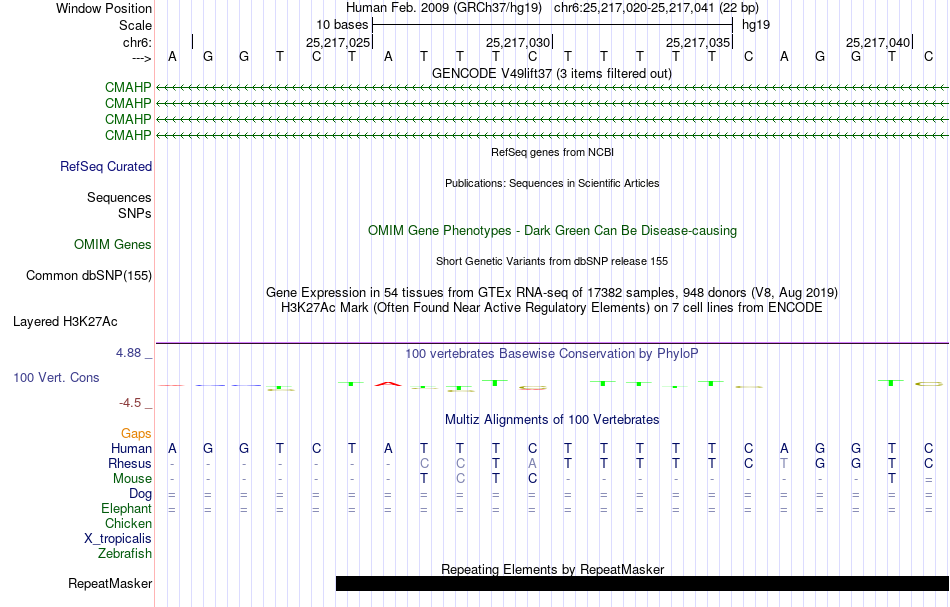Image resolution: width=950 pixels, height=607 pixels.
Task: Click the hg19 label beside the scale bar
Action: tap(756, 25)
